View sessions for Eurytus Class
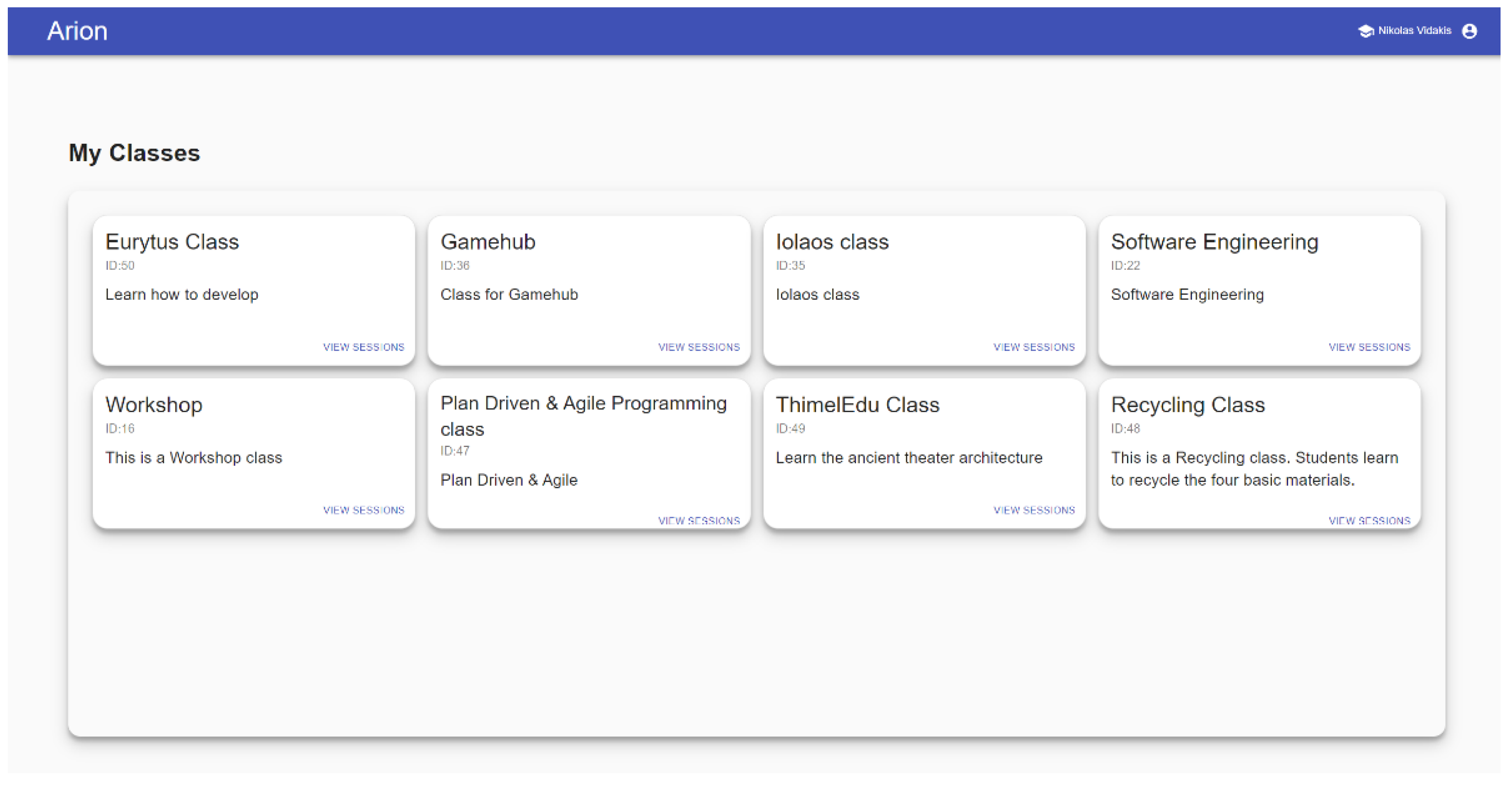 363,347
